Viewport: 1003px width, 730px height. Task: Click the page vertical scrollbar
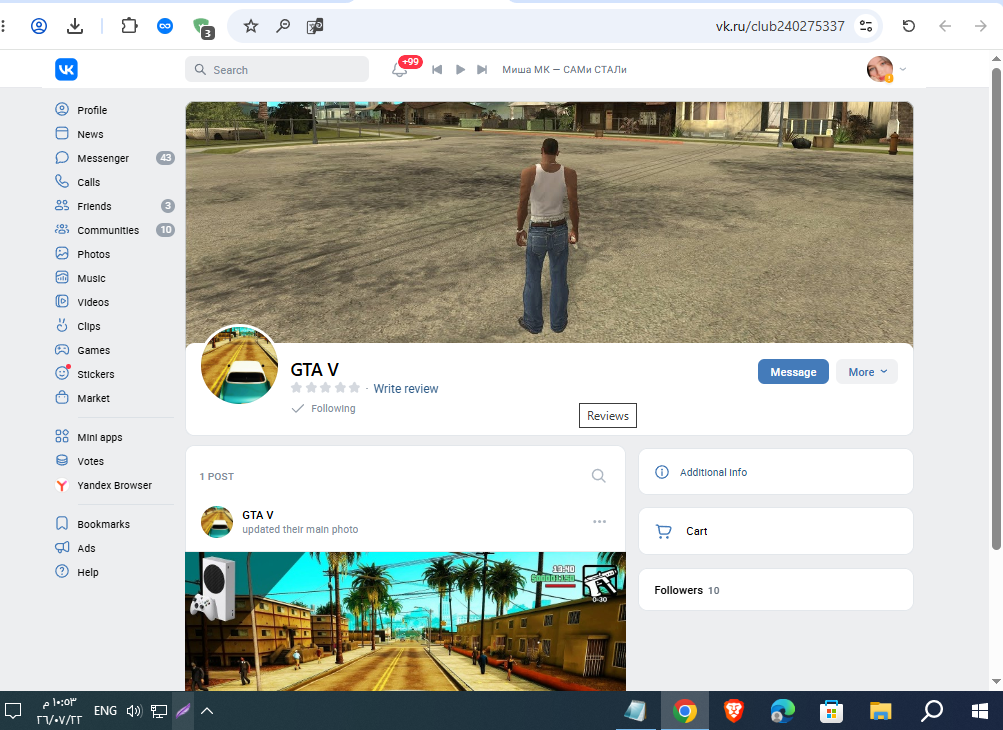click(996, 308)
